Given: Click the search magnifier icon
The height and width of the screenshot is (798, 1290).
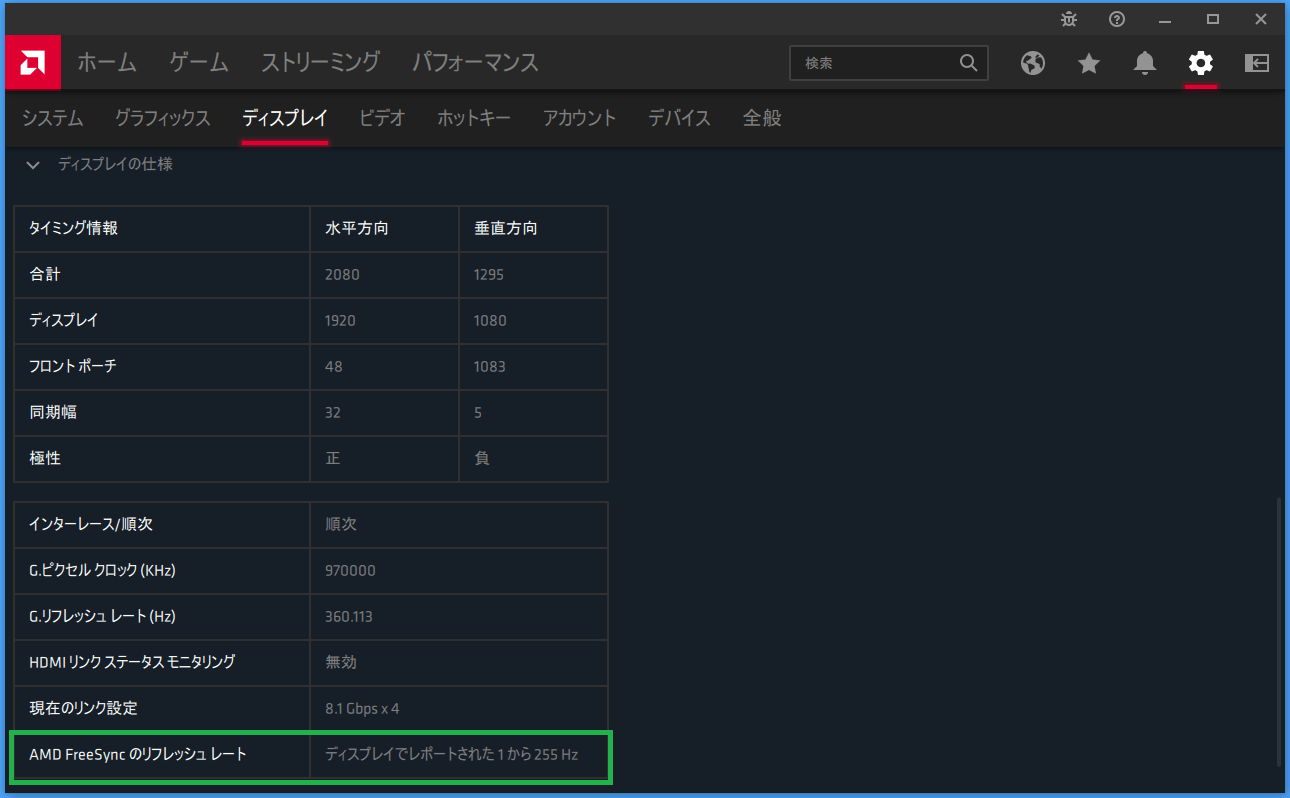Looking at the screenshot, I should coord(968,63).
